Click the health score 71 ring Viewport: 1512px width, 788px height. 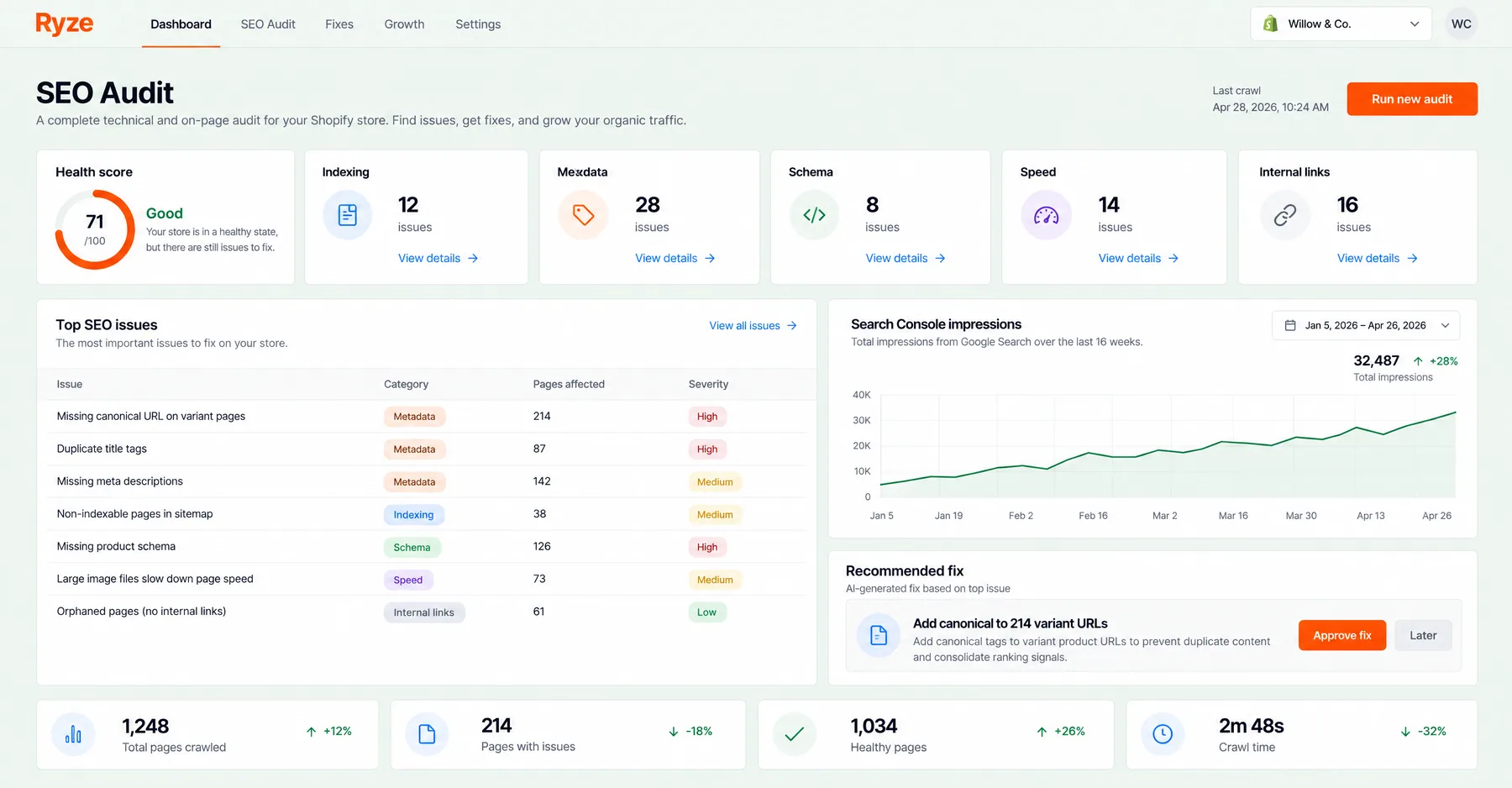point(95,229)
